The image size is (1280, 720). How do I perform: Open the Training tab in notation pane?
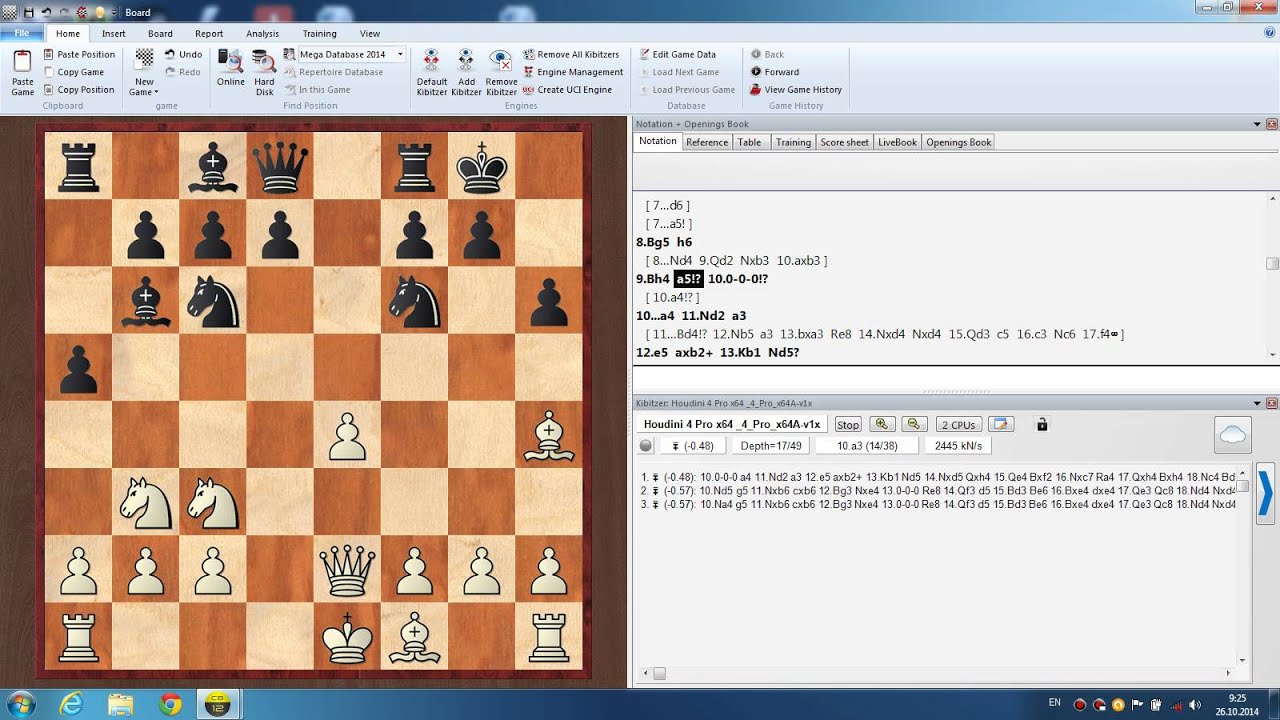point(793,142)
